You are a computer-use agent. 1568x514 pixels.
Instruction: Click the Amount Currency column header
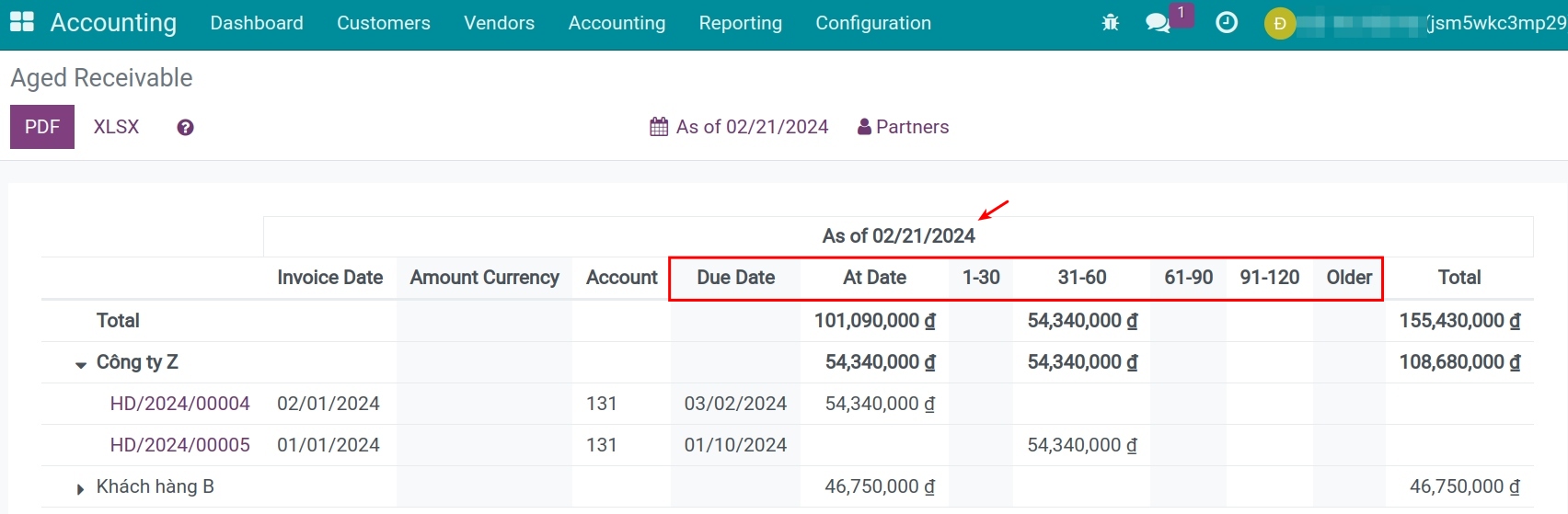pos(485,278)
